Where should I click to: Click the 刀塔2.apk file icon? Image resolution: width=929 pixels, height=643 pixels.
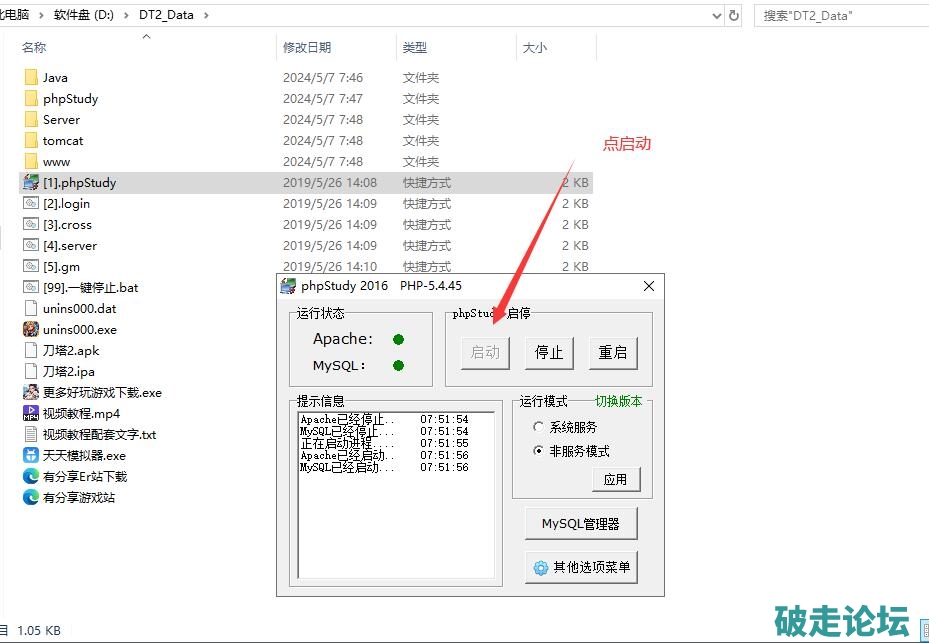31,351
